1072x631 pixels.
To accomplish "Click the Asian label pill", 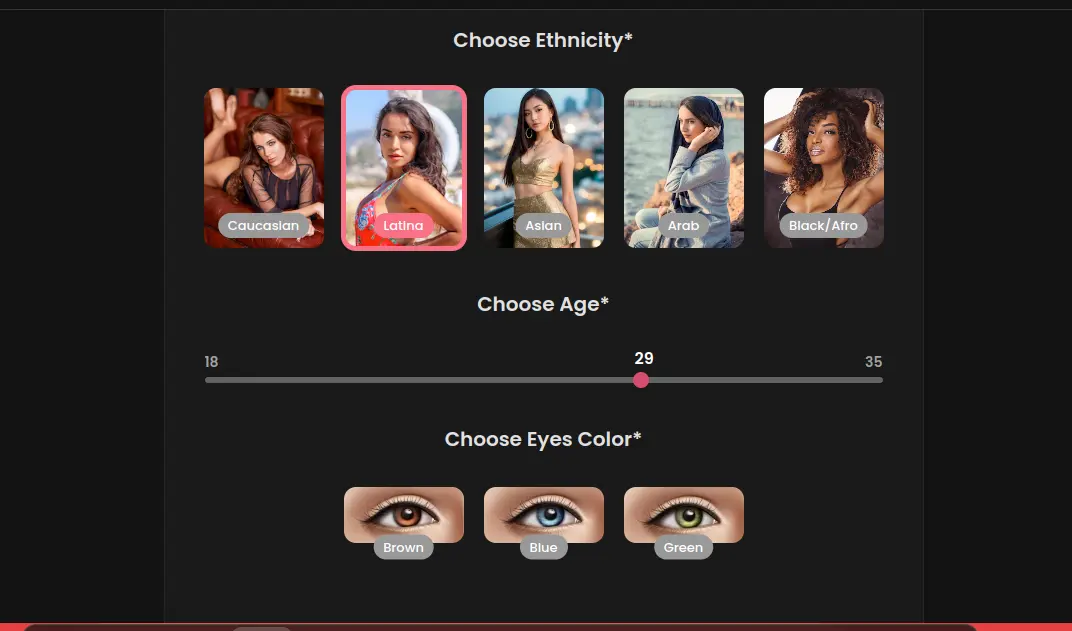I will (544, 226).
